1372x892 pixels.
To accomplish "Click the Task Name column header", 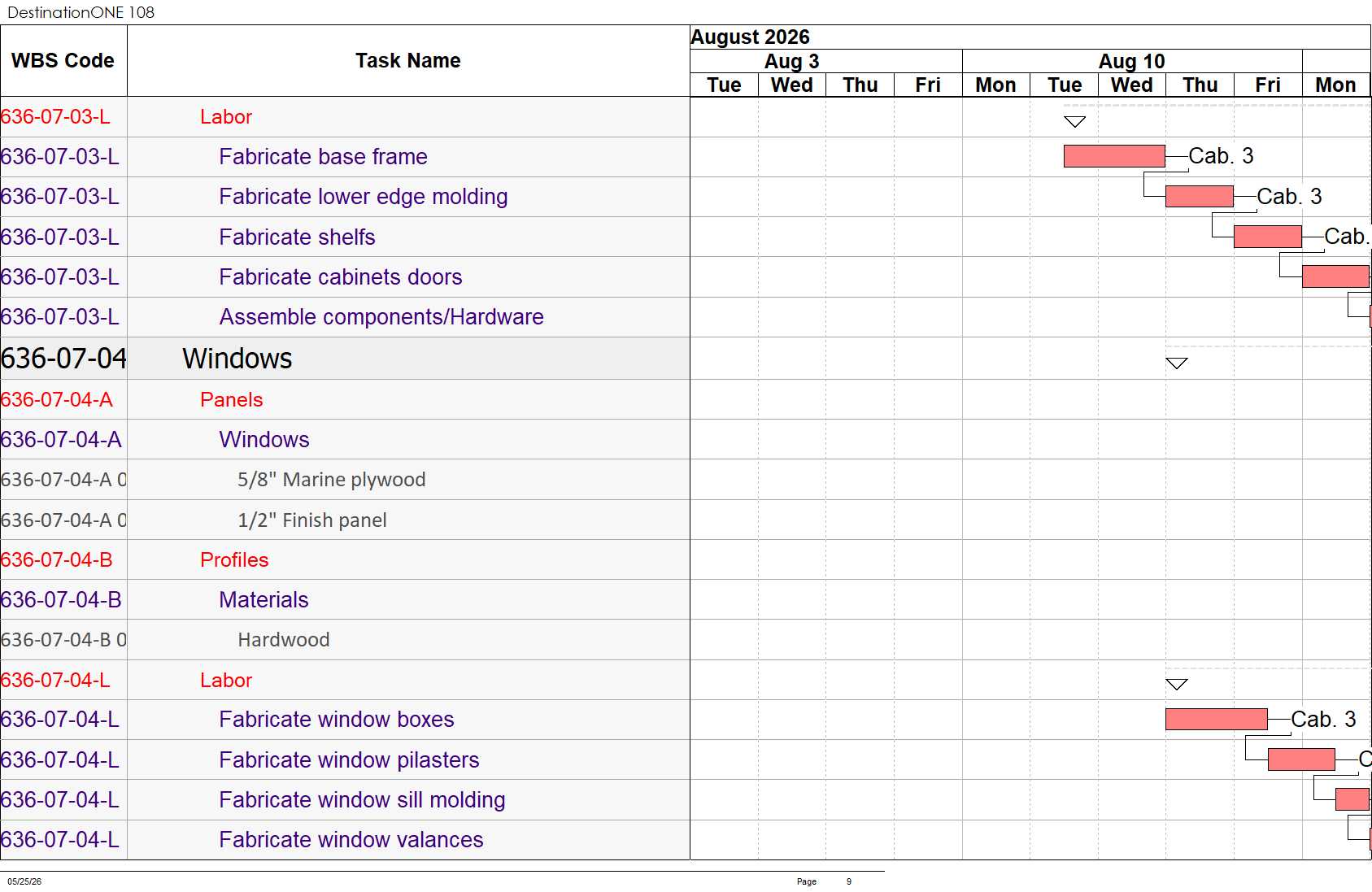I will point(408,61).
